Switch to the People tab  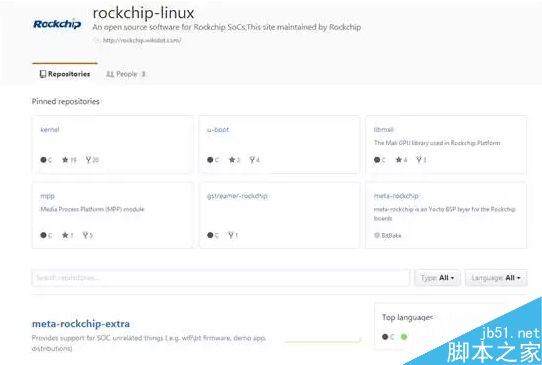point(126,74)
